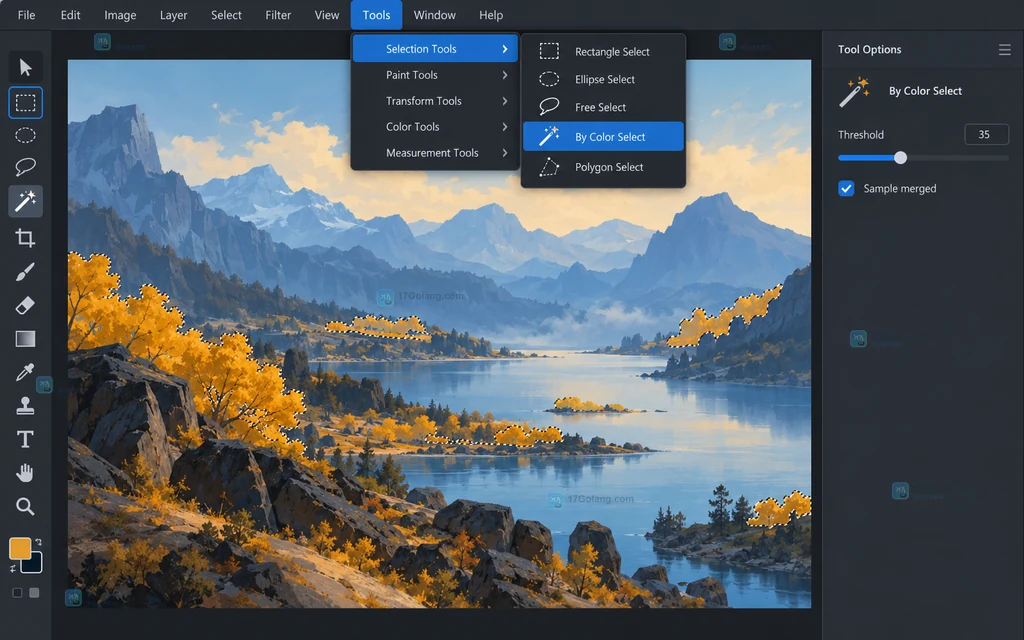Select the Free Select lasso tool in toolbox
The width and height of the screenshot is (1024, 640).
tap(25, 167)
